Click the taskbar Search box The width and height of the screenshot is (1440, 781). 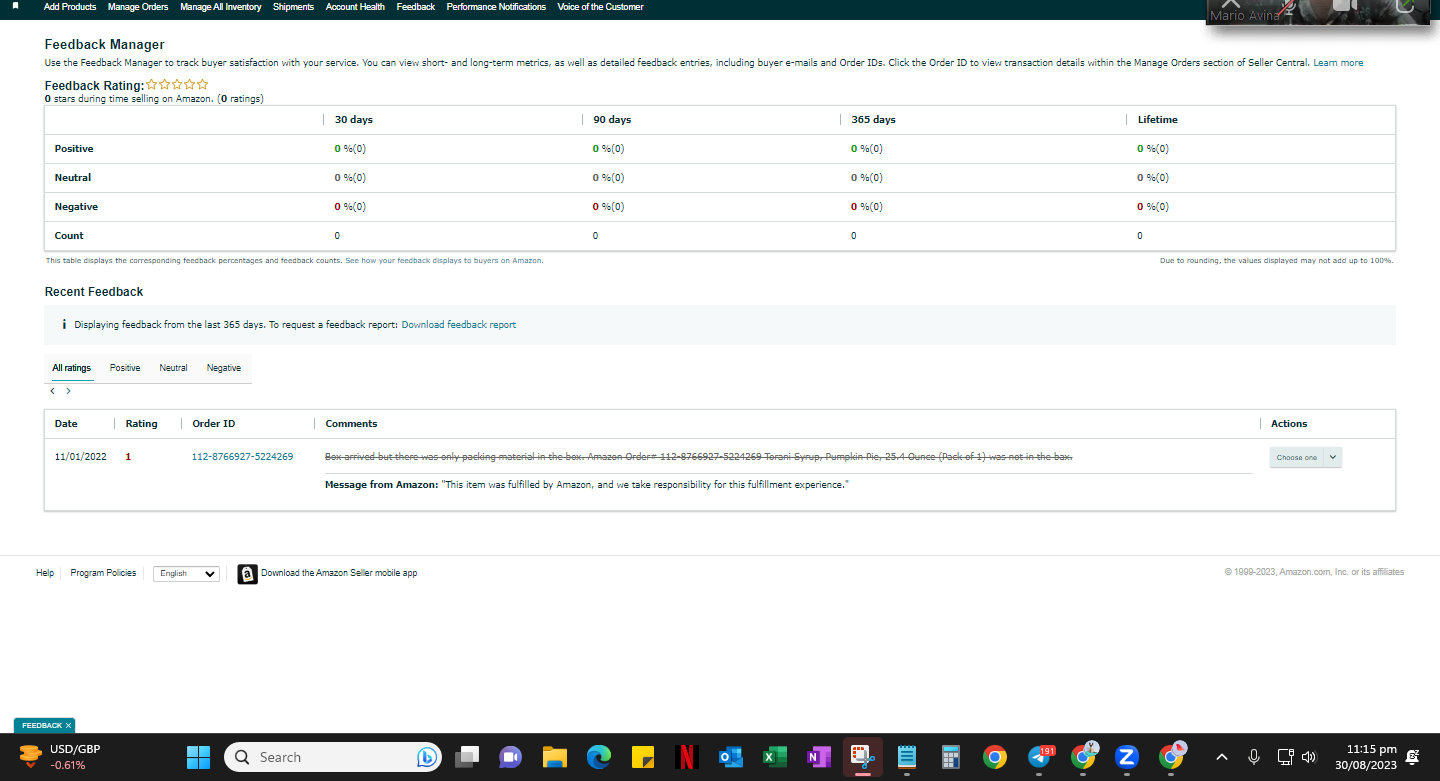tap(333, 757)
